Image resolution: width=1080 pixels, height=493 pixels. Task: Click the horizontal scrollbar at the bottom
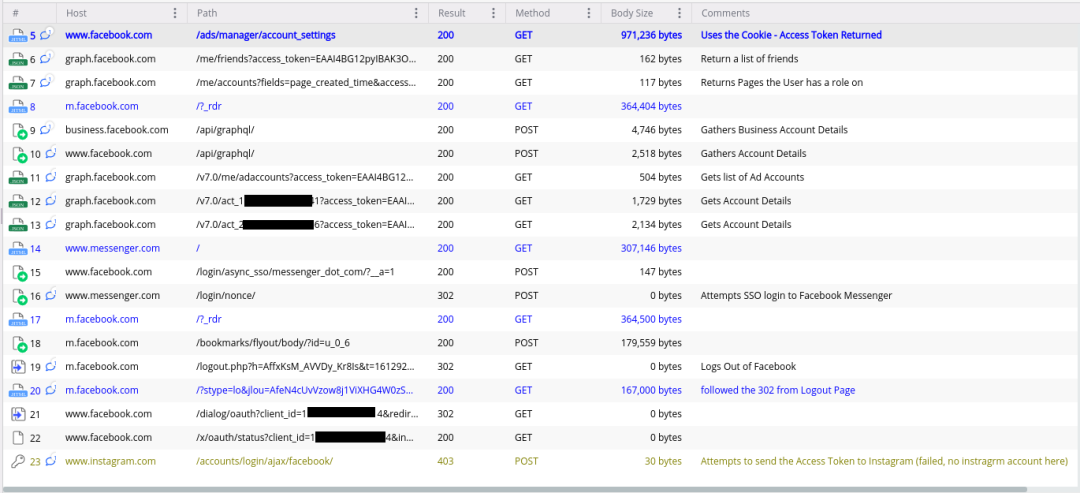[x=515, y=490]
